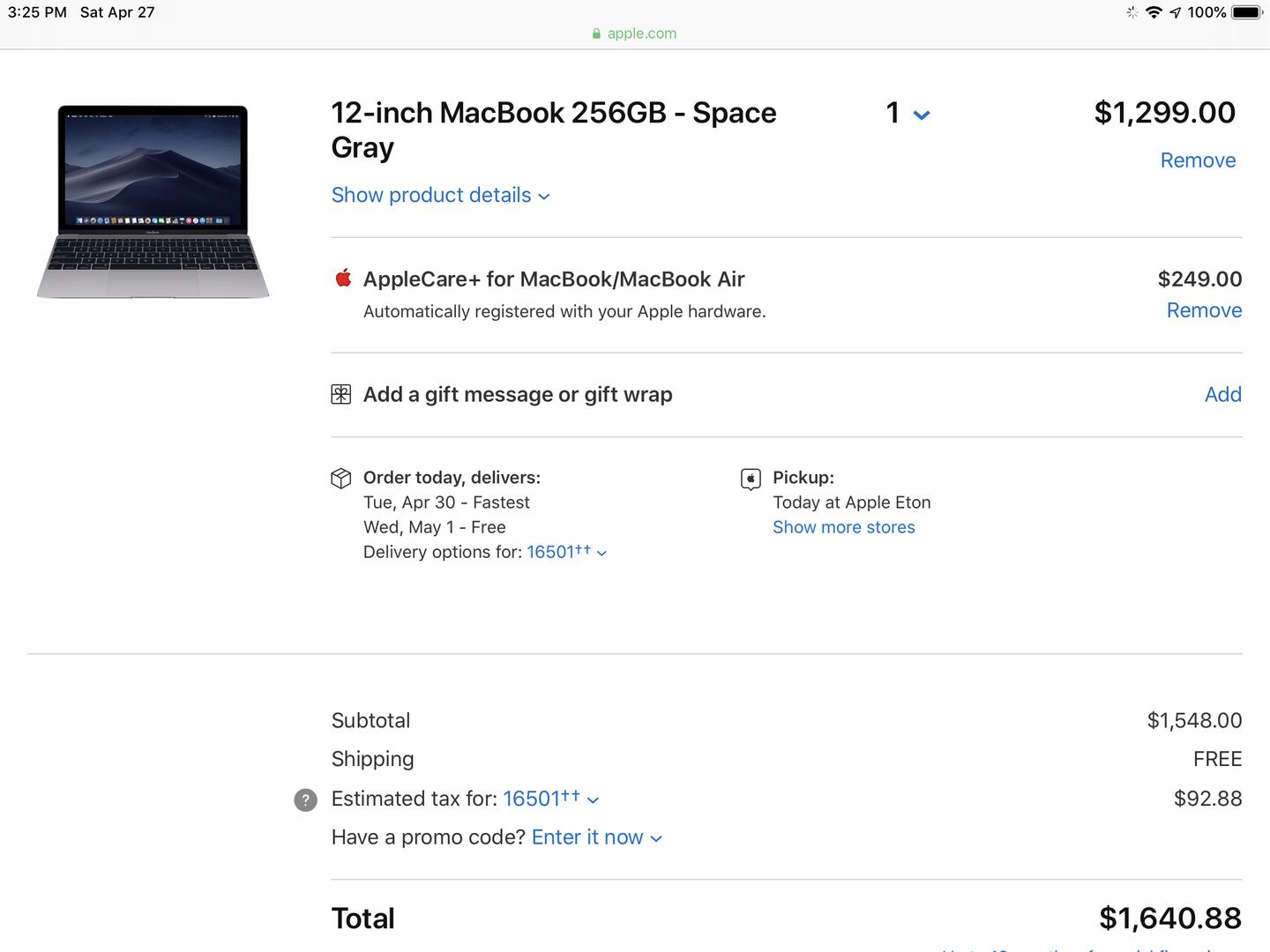Remove the 12-inch MacBook from bag

click(x=1198, y=160)
